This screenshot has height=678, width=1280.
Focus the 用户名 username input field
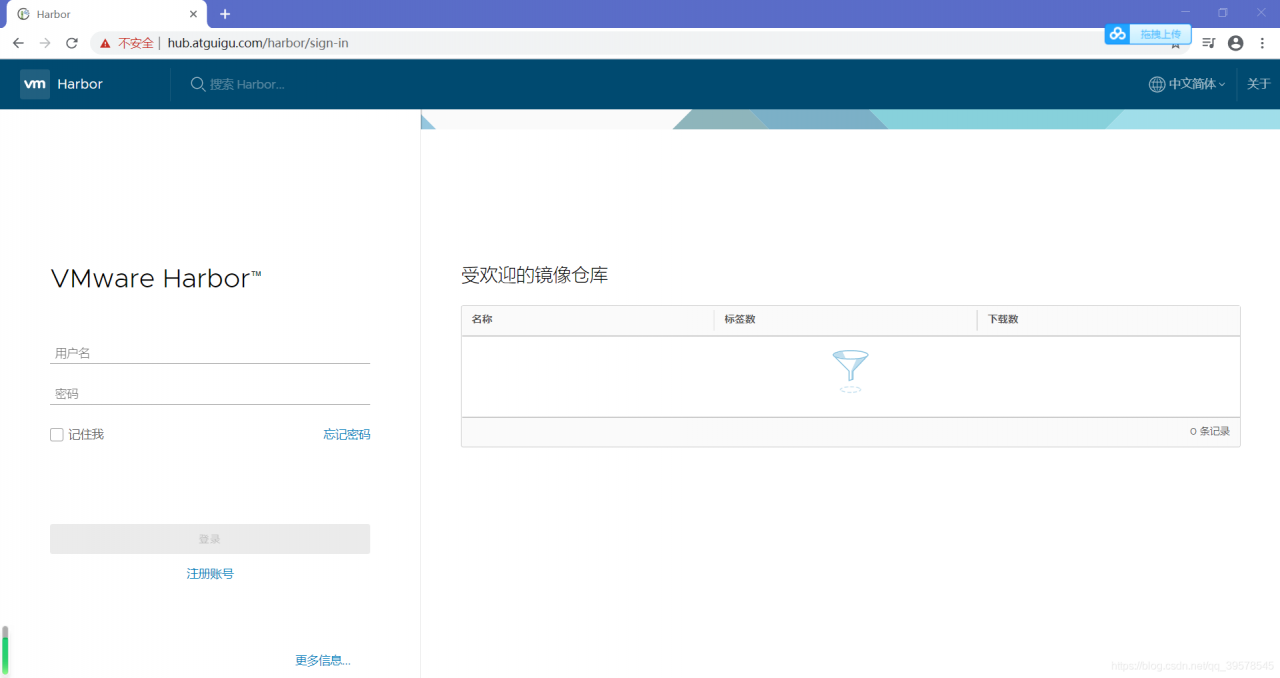[210, 353]
